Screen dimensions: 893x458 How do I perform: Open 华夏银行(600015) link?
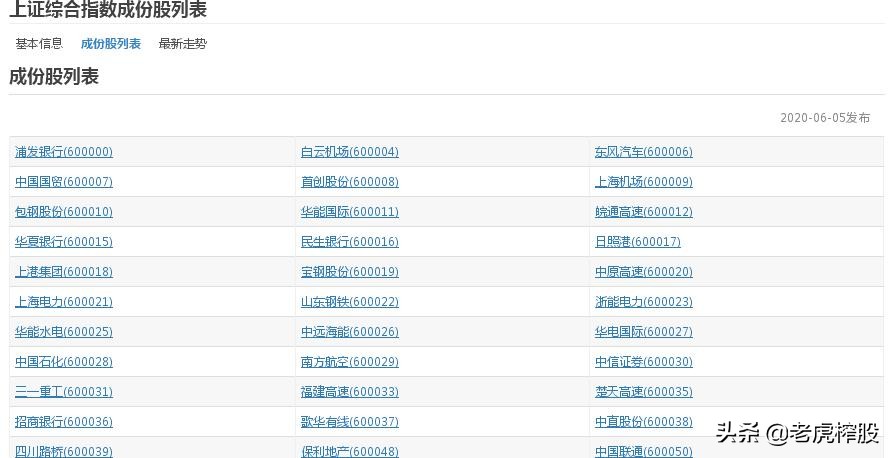pos(64,242)
